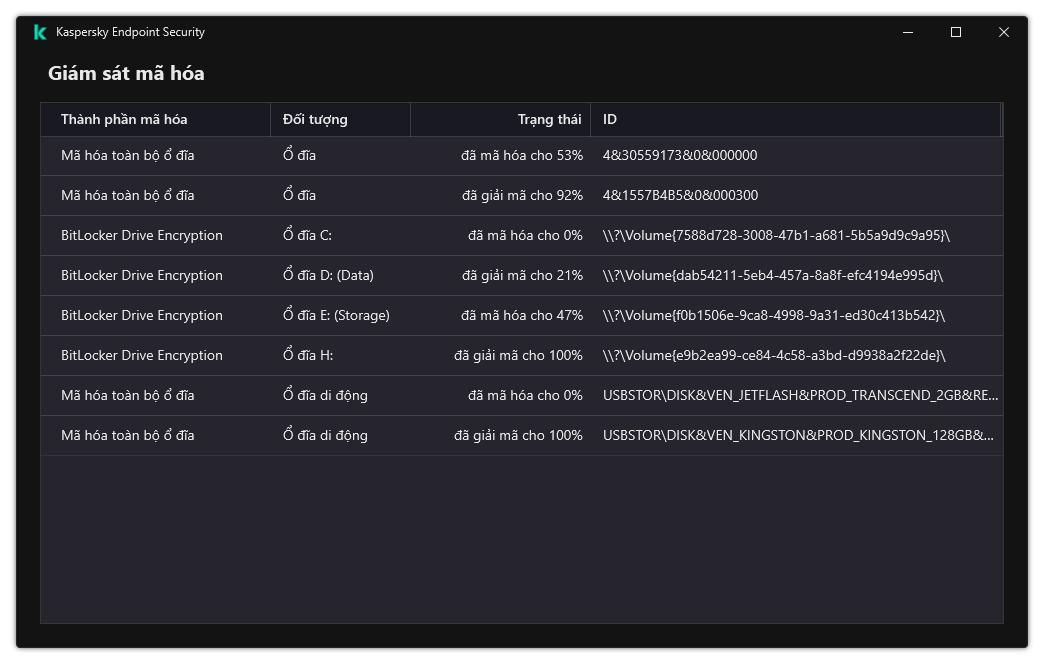Minimize the Kaspersky Endpoint Security window

[908, 32]
